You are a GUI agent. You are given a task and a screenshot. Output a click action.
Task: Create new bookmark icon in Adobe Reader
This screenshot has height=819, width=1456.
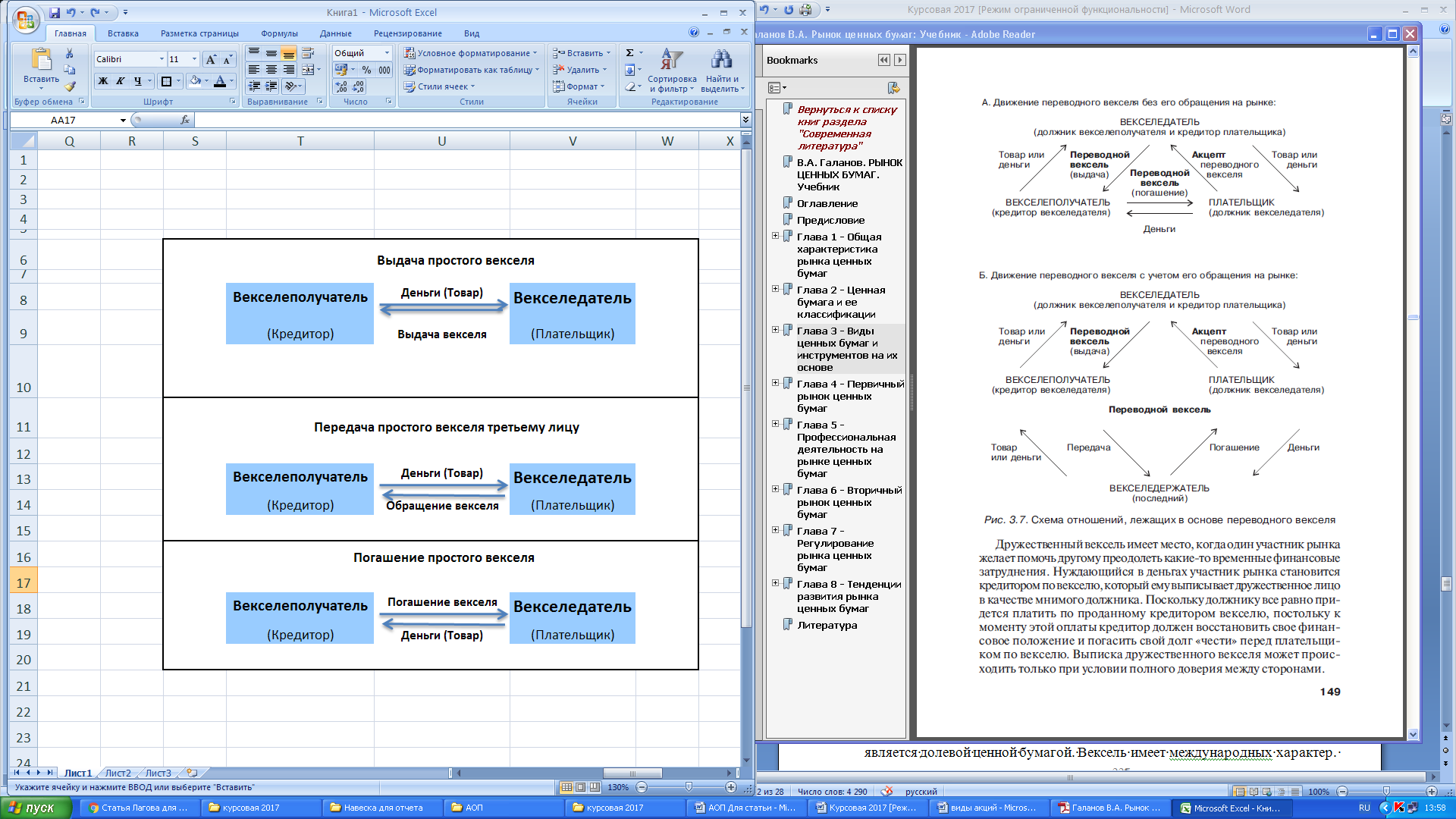(x=893, y=88)
